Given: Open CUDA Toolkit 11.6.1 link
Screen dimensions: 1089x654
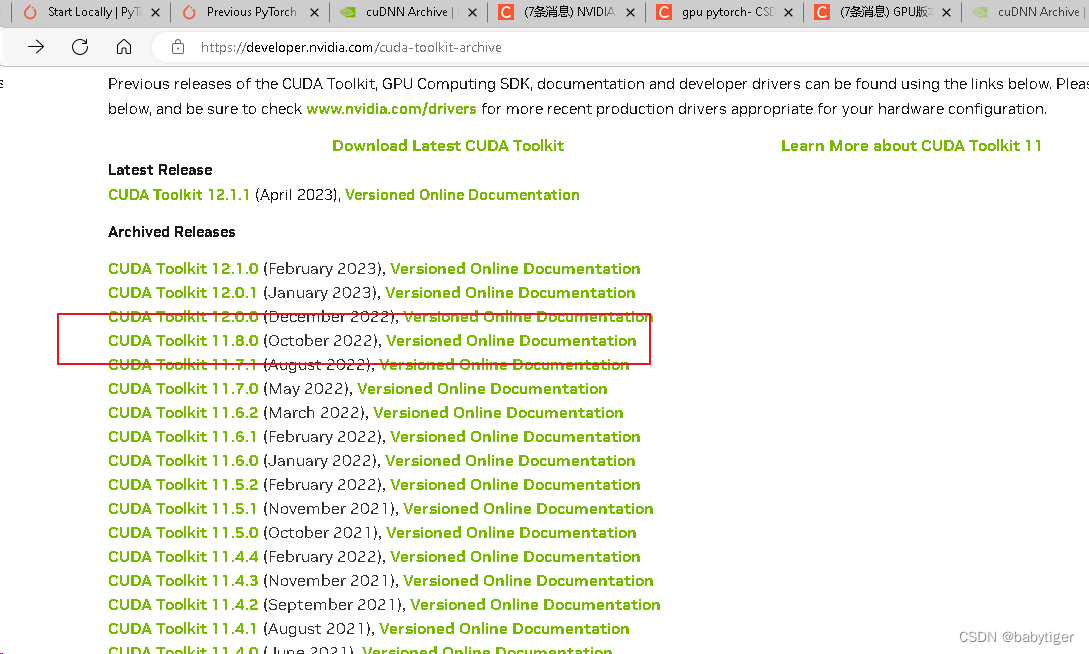Looking at the screenshot, I should pos(182,437).
